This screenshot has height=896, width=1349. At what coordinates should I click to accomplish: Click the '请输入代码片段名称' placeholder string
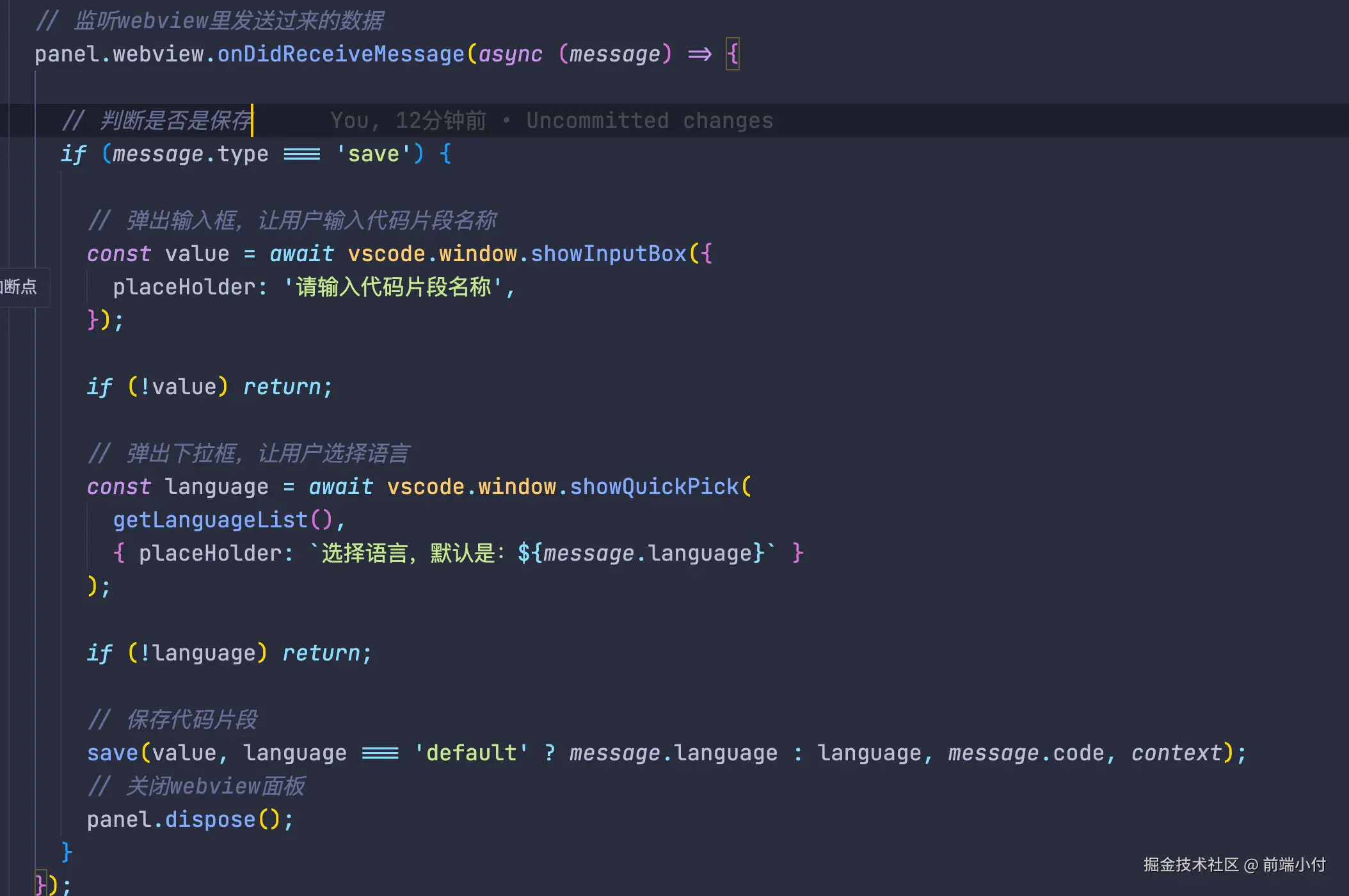393,287
